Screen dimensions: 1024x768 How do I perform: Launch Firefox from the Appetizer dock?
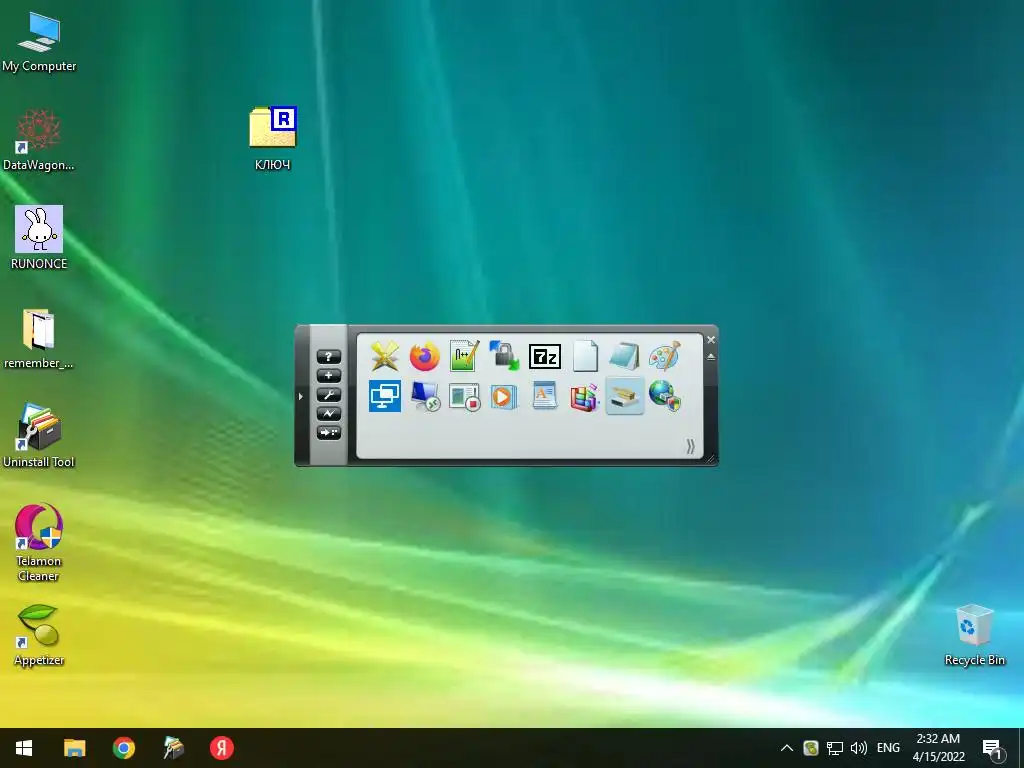(x=424, y=357)
